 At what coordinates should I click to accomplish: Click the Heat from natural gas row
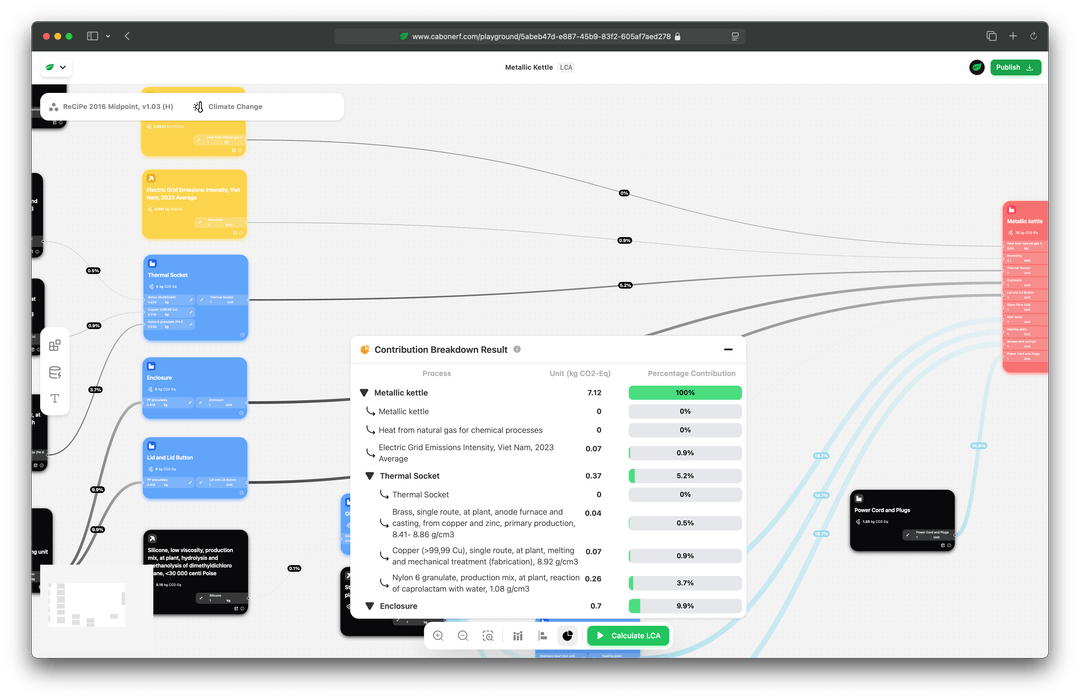550,430
